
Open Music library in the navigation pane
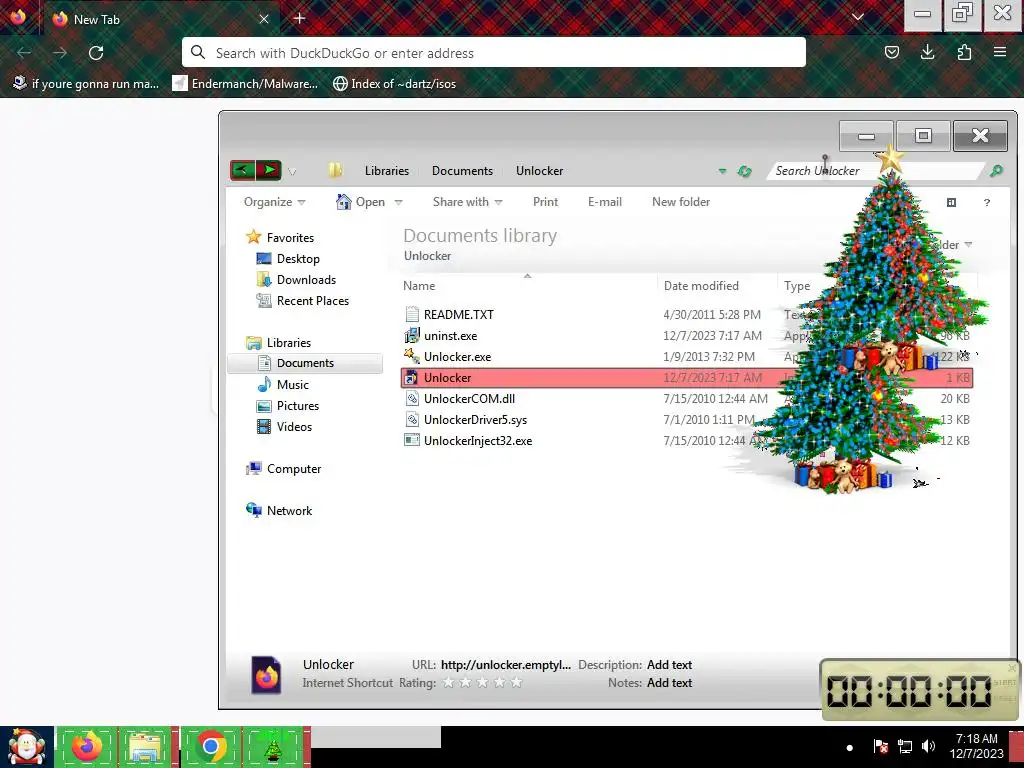(x=293, y=385)
